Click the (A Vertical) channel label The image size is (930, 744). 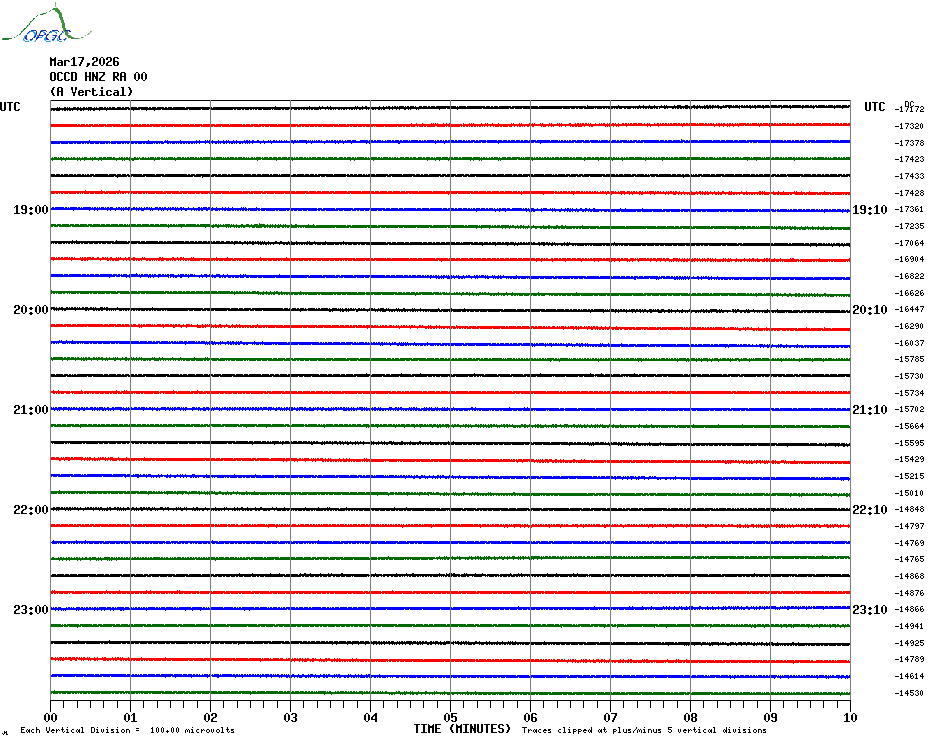[91, 92]
